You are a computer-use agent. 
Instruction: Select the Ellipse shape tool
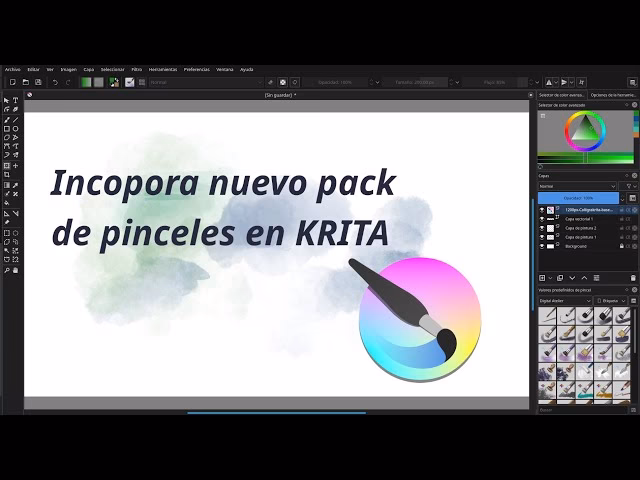(x=16, y=129)
